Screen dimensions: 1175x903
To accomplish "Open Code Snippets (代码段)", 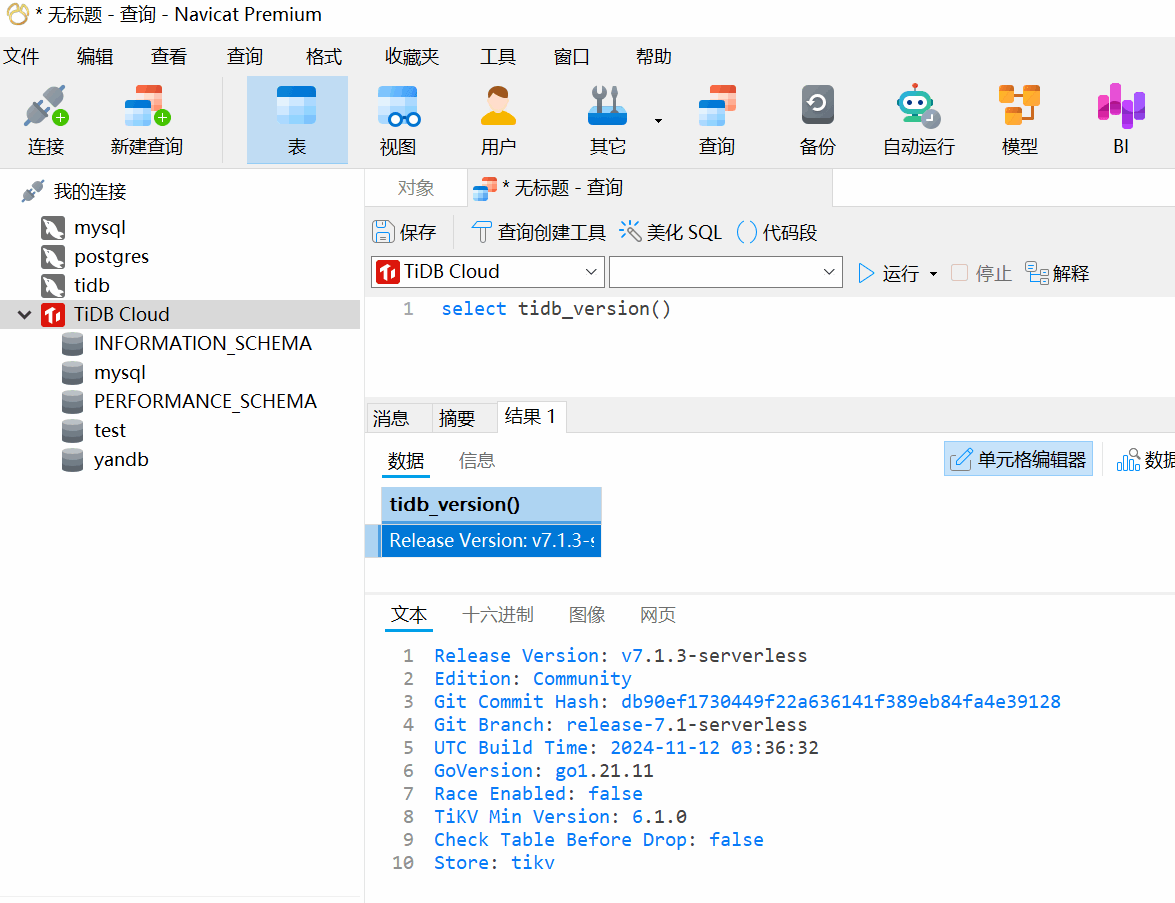I will click(776, 232).
